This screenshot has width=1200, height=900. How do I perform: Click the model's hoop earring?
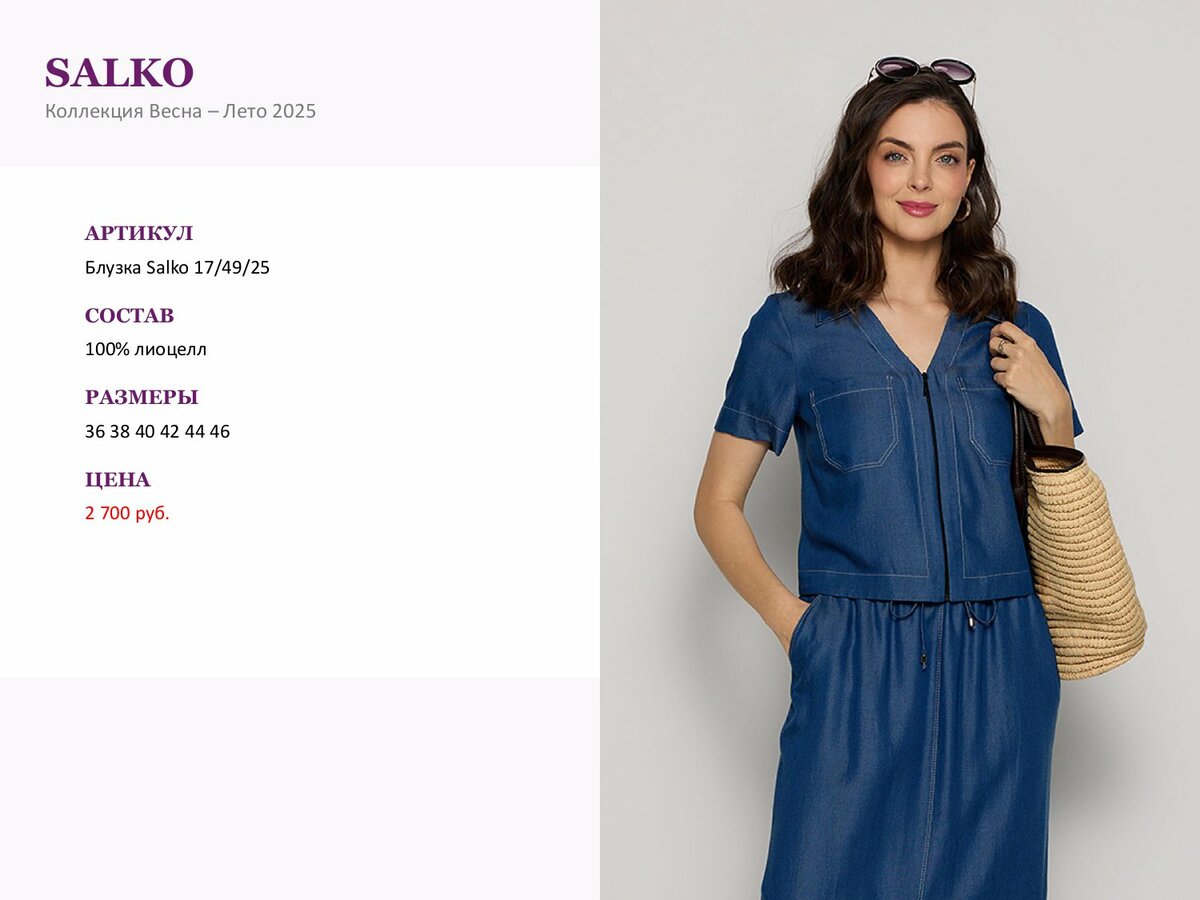(963, 210)
